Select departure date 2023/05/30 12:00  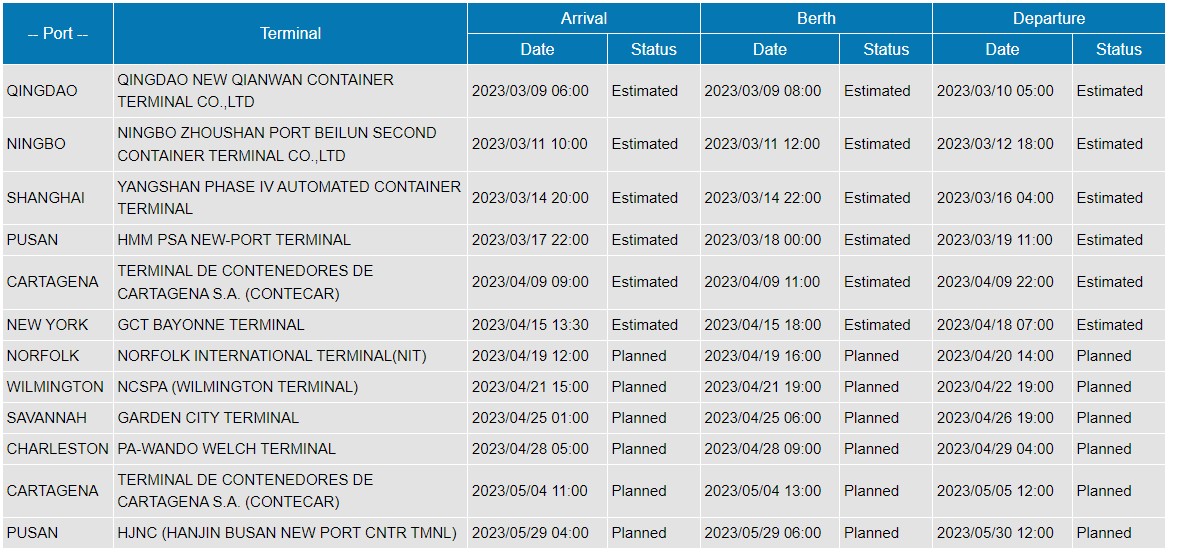tap(995, 533)
